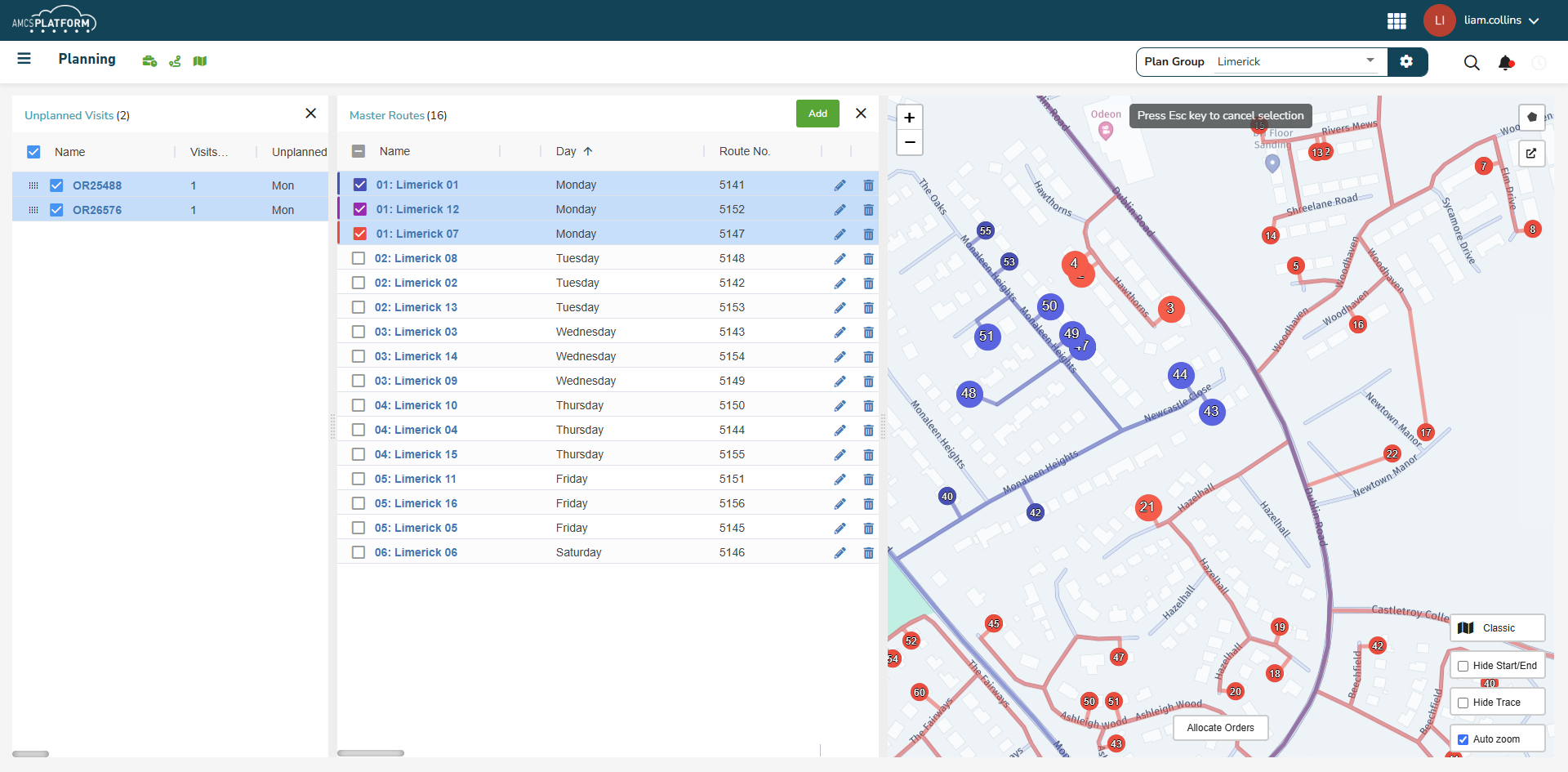This screenshot has width=1568, height=772.
Task: Open Plan Group settings gear
Action: [1406, 61]
